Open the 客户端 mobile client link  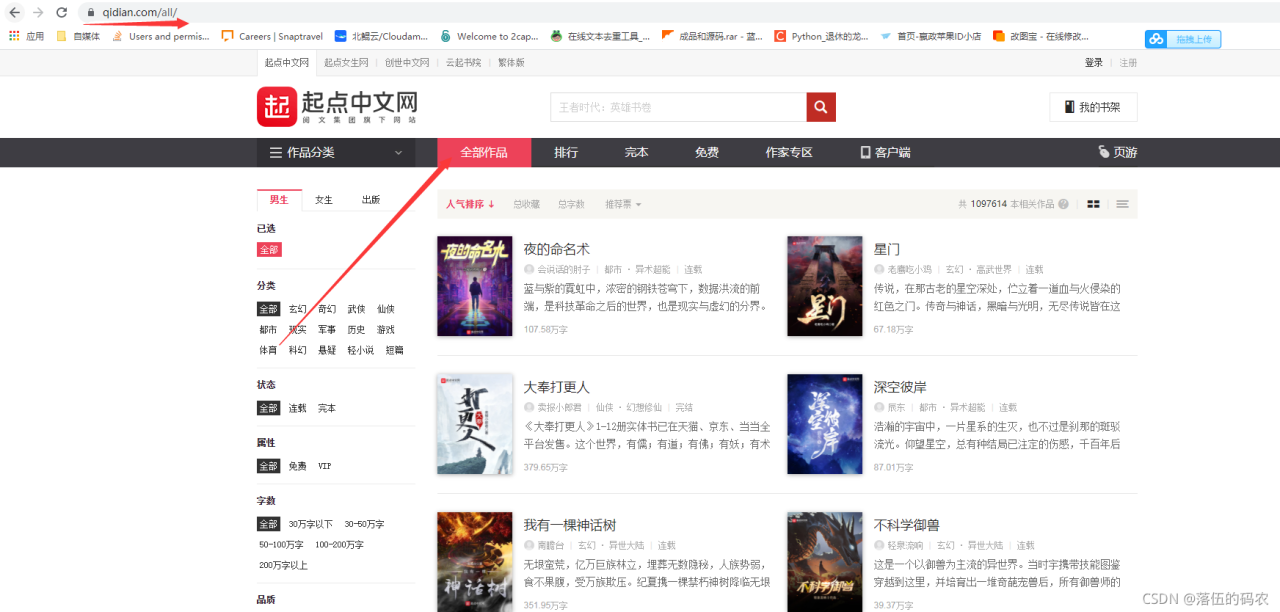(x=885, y=153)
